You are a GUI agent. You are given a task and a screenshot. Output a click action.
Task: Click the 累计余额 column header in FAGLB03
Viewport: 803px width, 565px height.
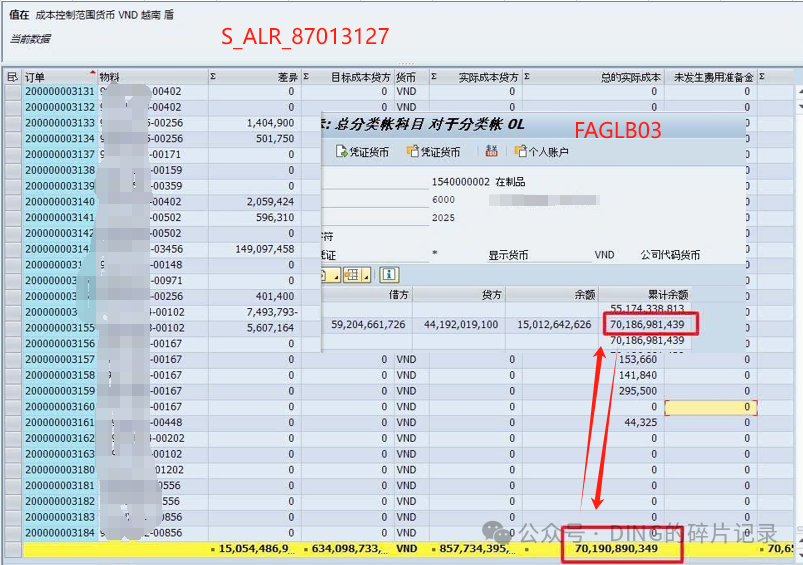point(645,294)
